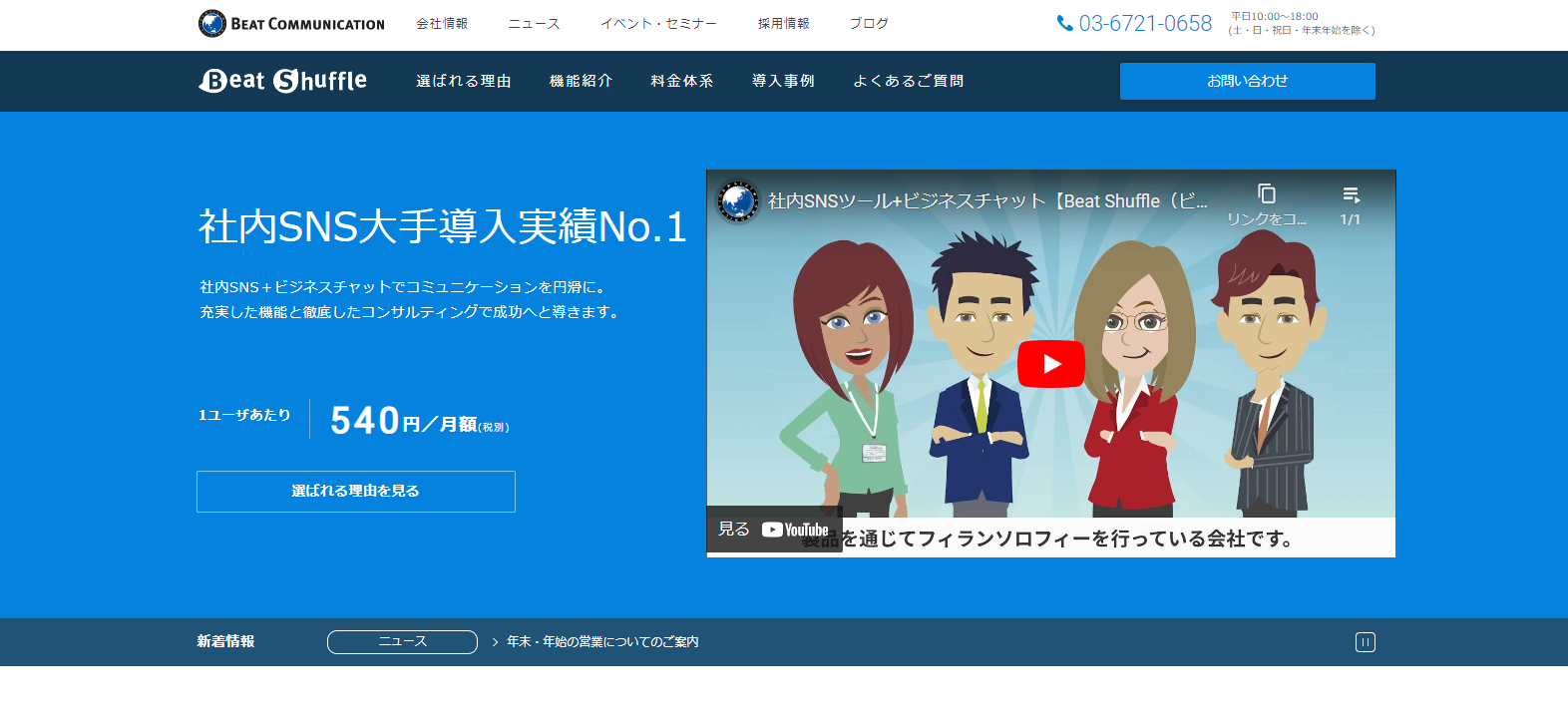Click the business hours text 平日10:00~18:00
1568x721 pixels.
tap(1275, 16)
